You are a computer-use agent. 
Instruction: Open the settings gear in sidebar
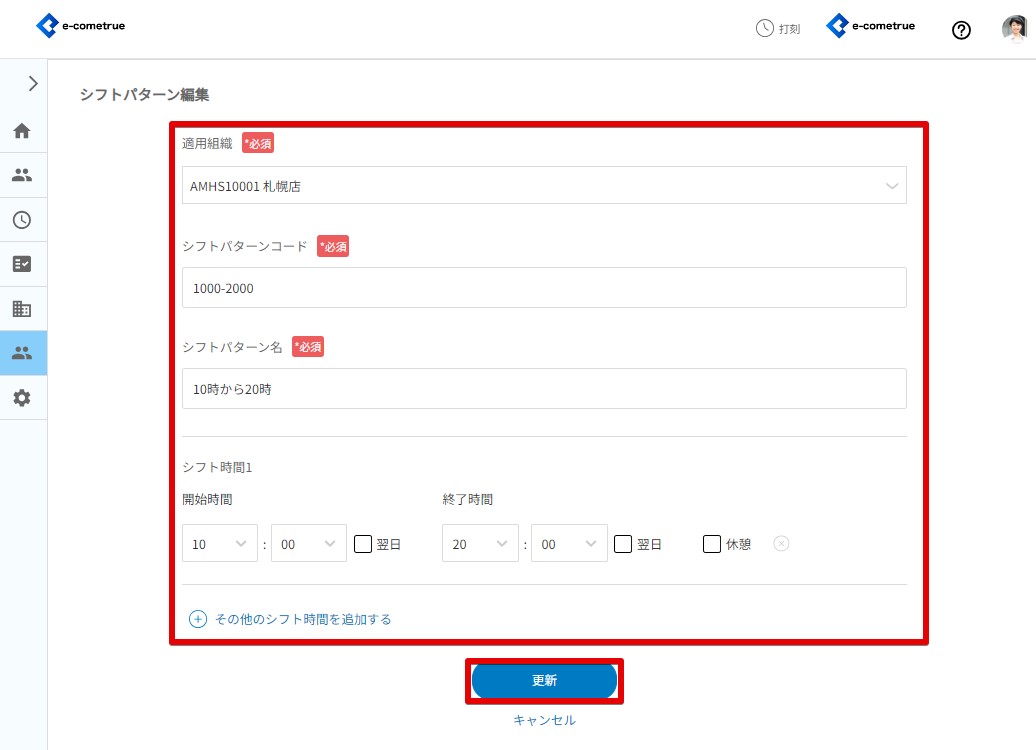pos(22,398)
